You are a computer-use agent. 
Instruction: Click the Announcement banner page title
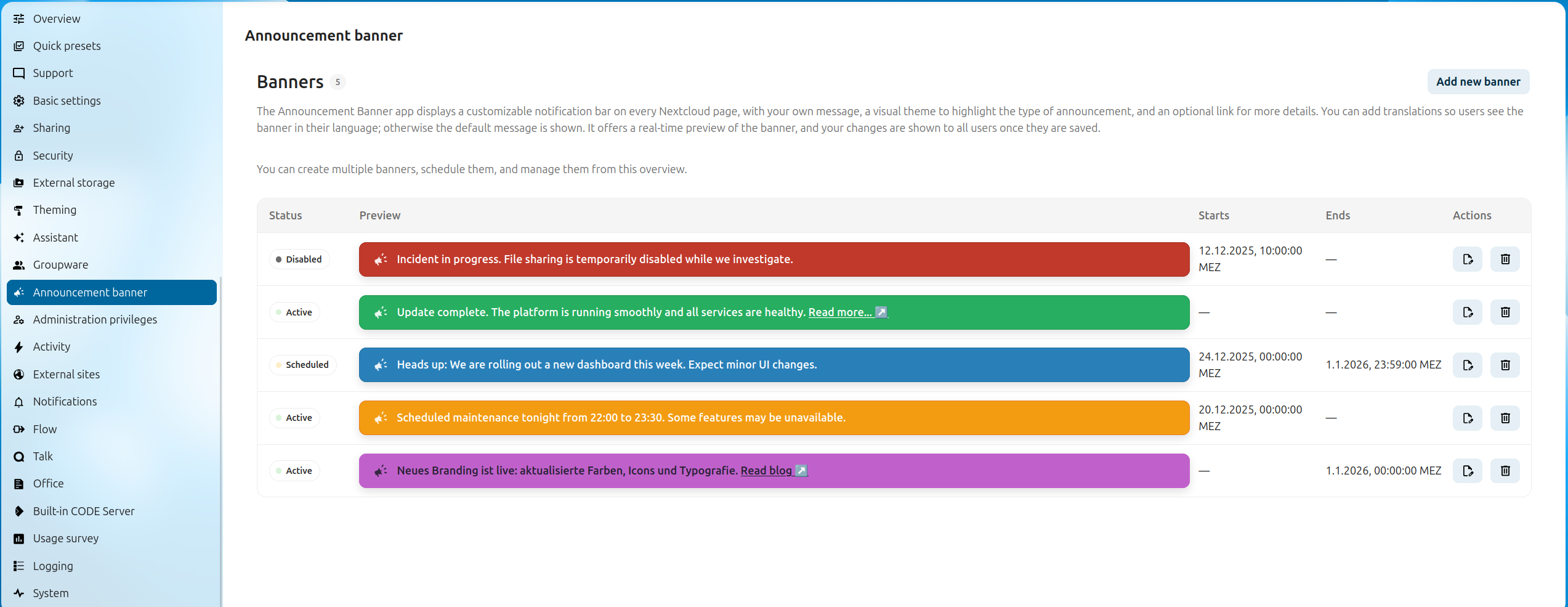tap(324, 36)
